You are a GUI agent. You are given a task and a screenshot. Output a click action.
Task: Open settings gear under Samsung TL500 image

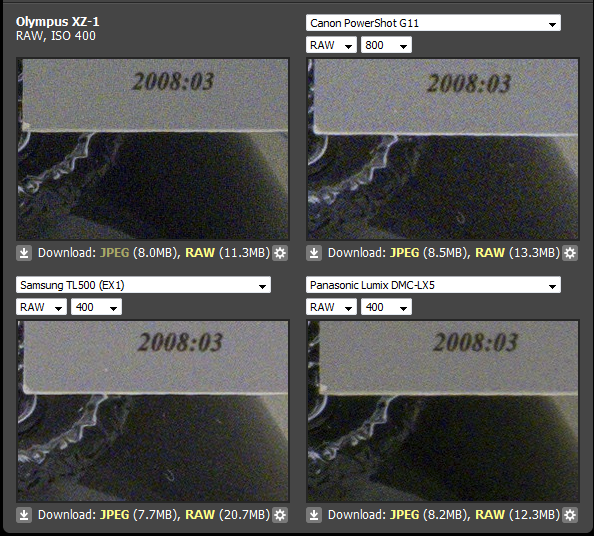[280, 515]
